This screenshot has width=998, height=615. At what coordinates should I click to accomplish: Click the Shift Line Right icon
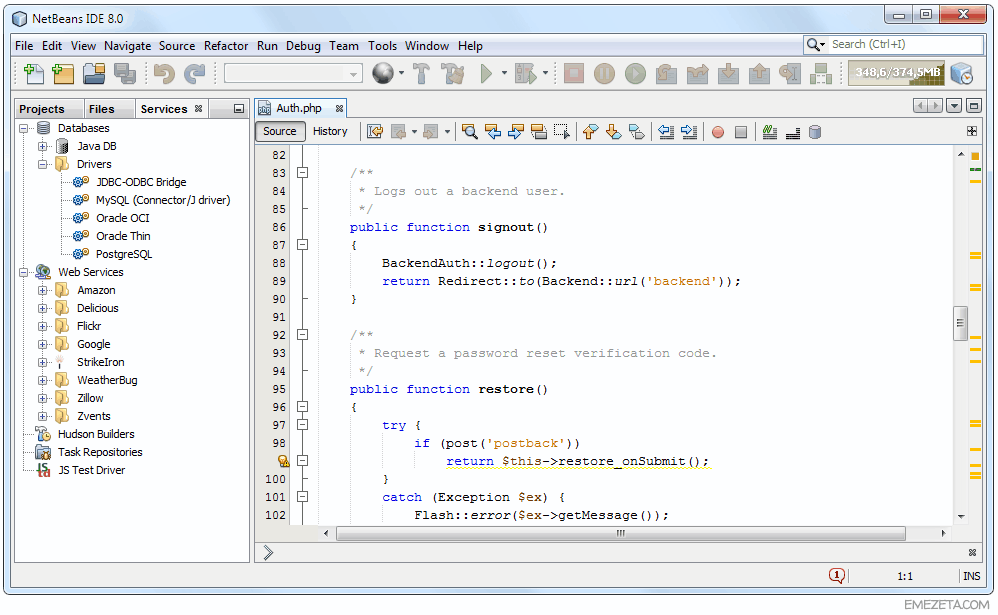coord(689,132)
